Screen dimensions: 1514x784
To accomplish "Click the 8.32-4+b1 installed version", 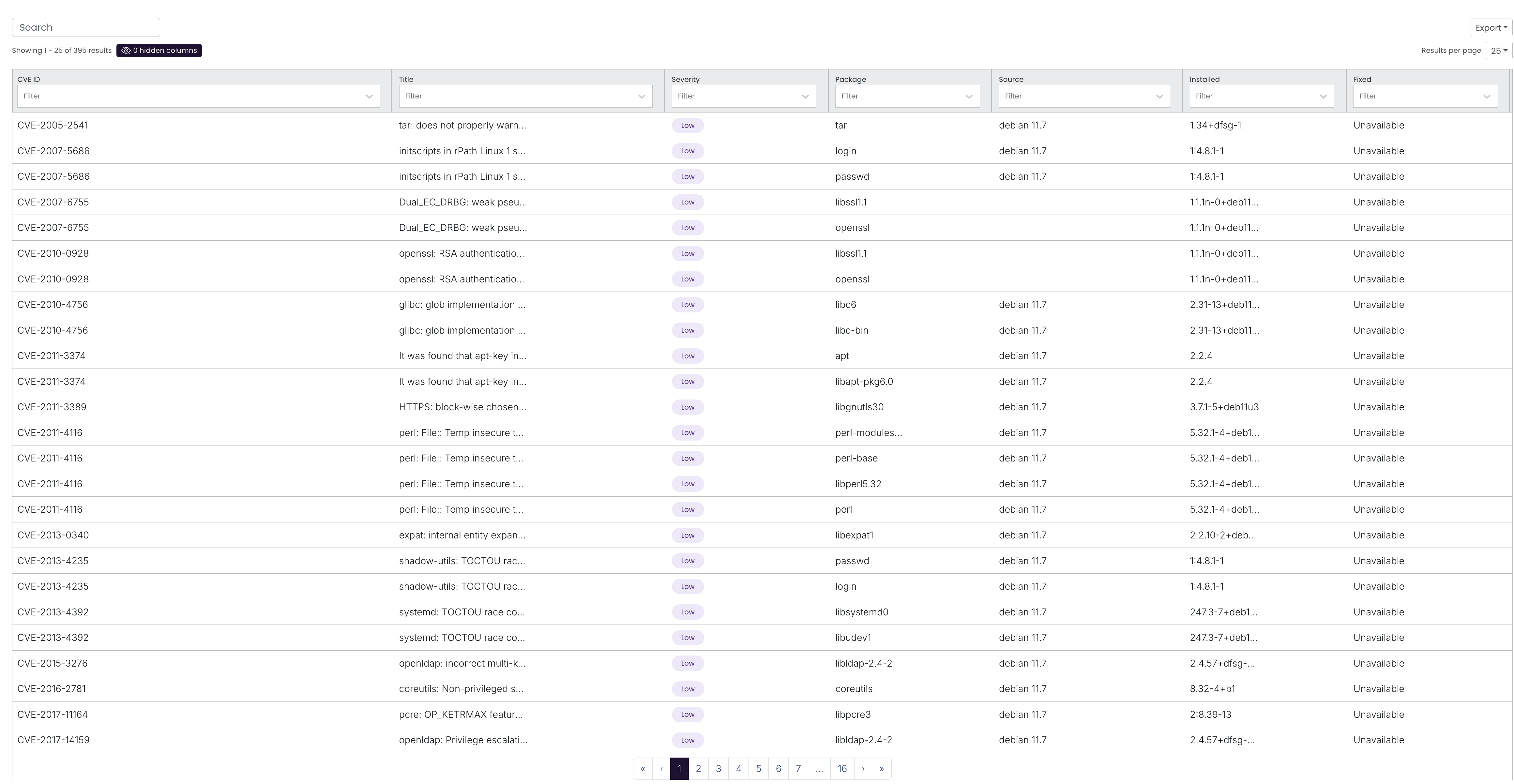I will pos(1212,689).
